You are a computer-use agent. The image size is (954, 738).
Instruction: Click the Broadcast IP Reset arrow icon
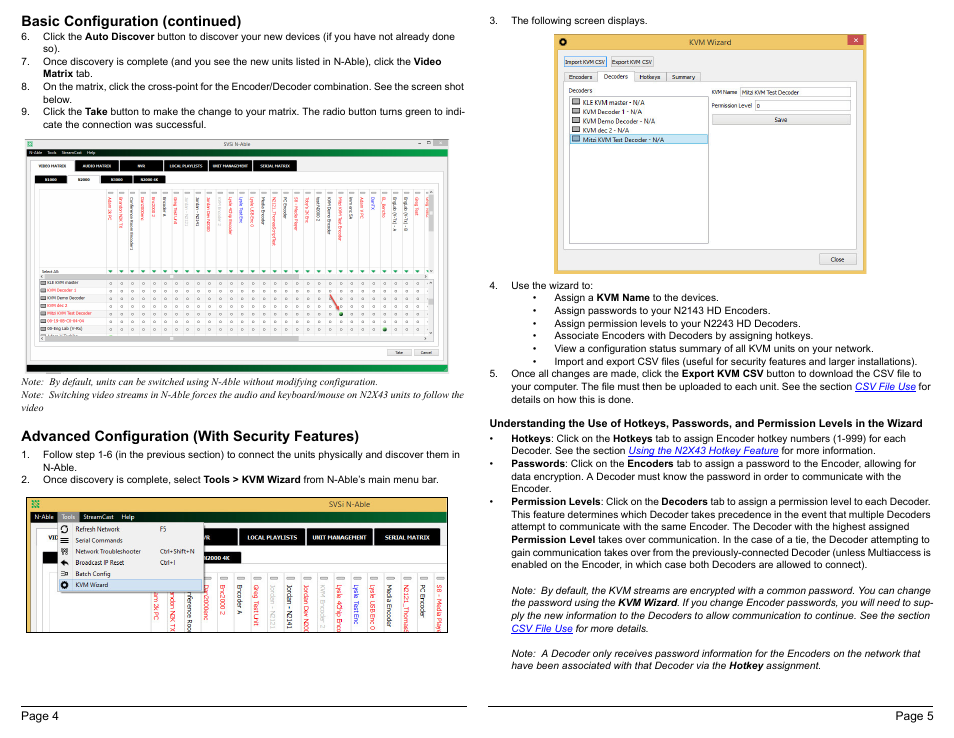(64, 563)
